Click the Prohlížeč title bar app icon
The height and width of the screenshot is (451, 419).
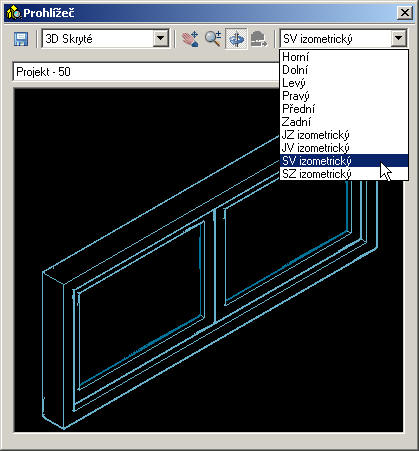click(x=14, y=13)
